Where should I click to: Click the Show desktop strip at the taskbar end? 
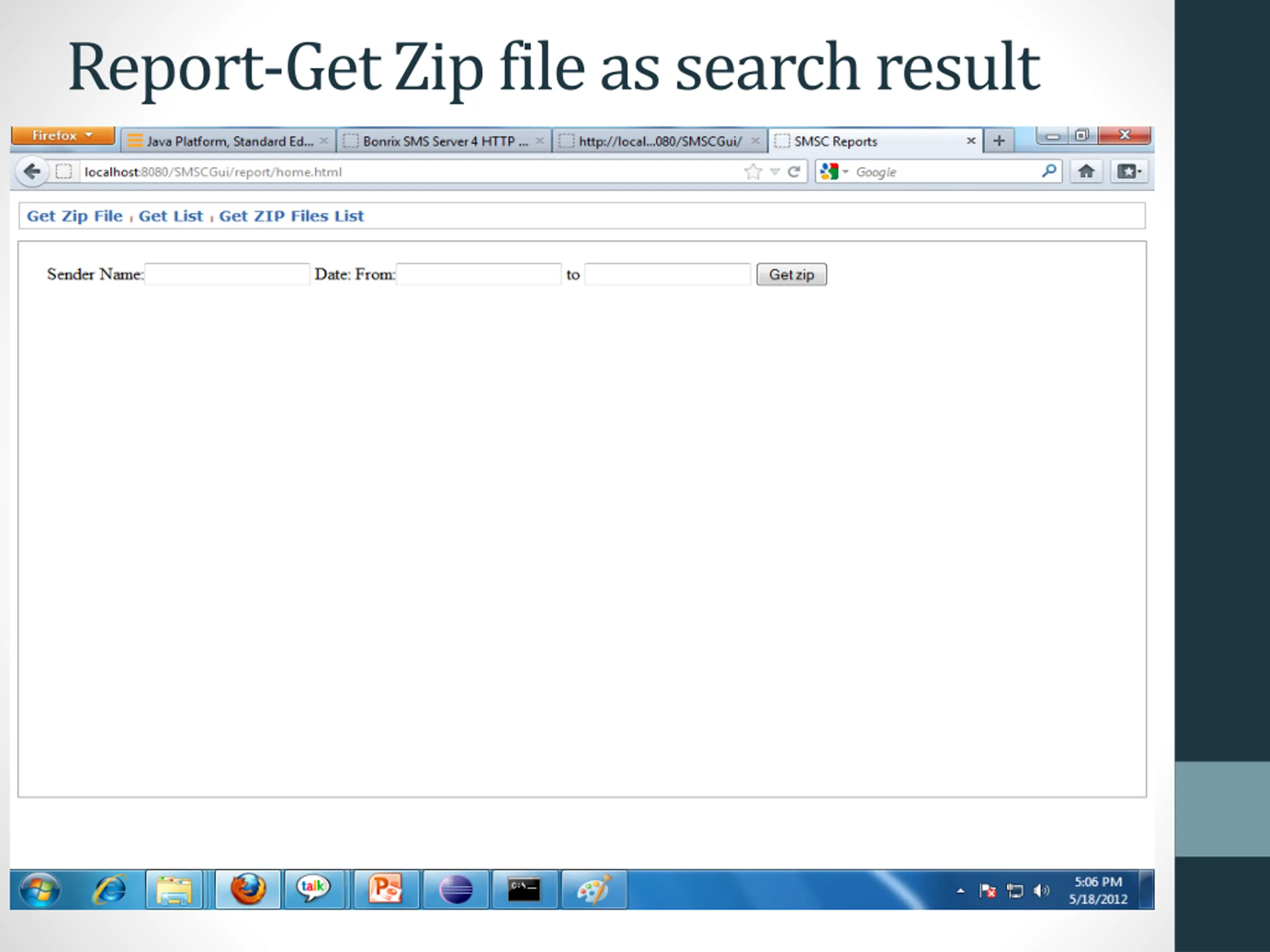point(1146,890)
